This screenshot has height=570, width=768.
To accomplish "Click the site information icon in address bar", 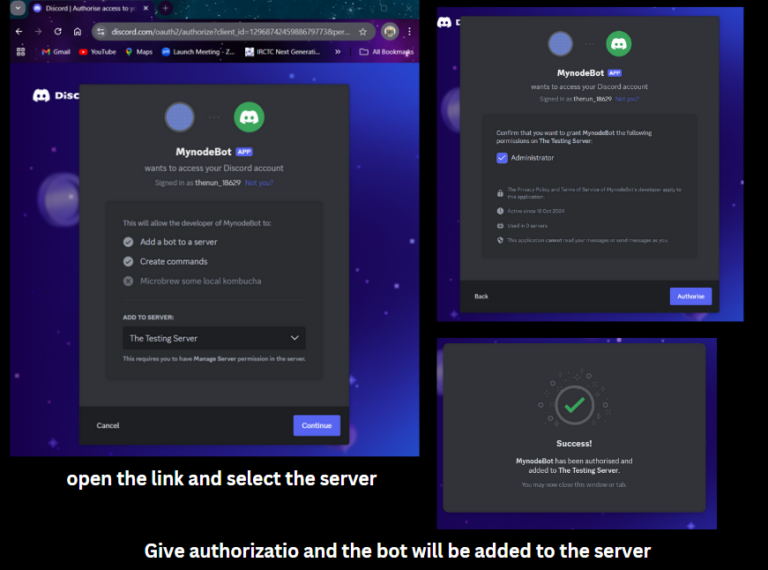I will pos(100,32).
